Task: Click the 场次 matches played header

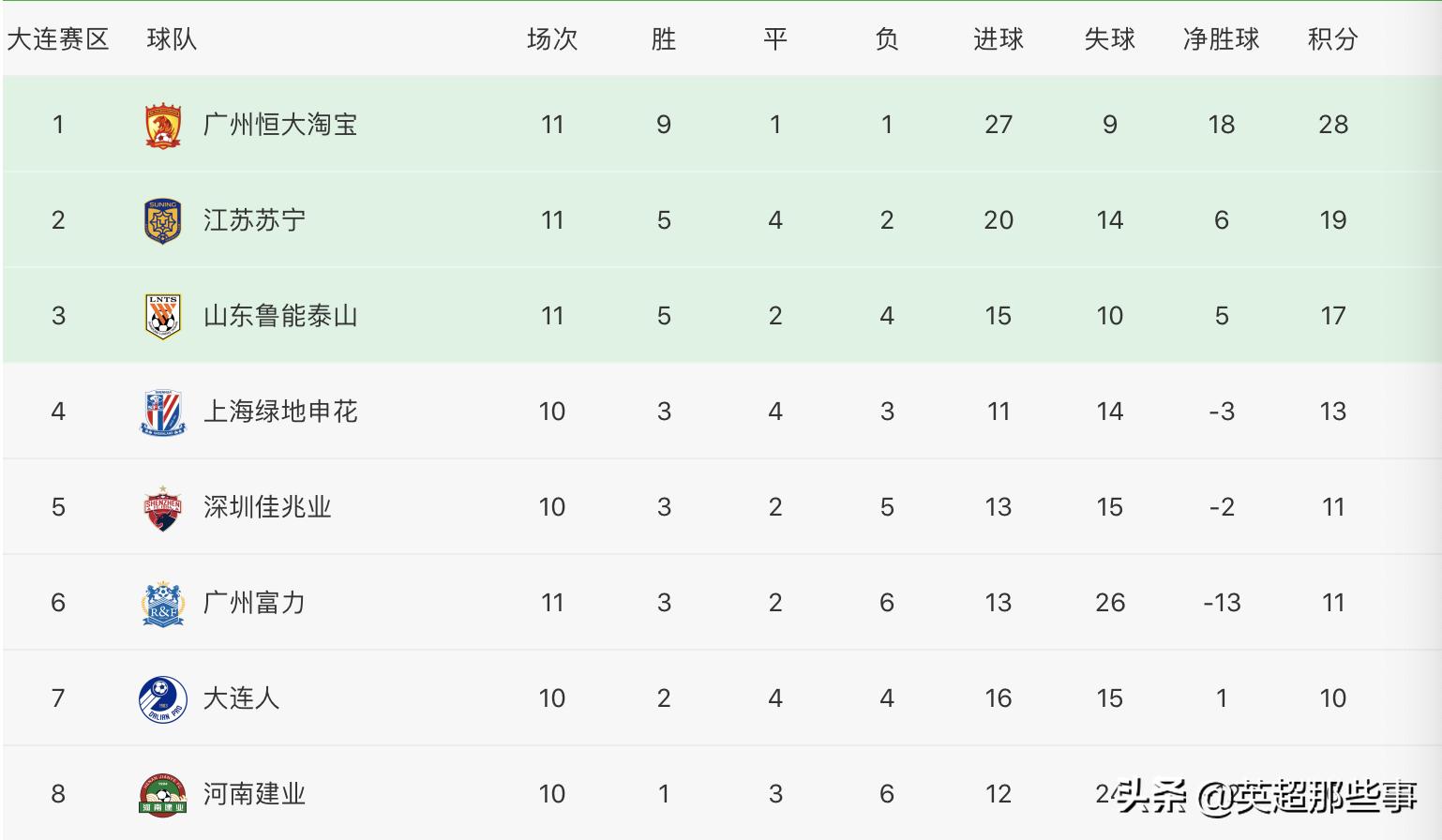Action: (x=551, y=39)
